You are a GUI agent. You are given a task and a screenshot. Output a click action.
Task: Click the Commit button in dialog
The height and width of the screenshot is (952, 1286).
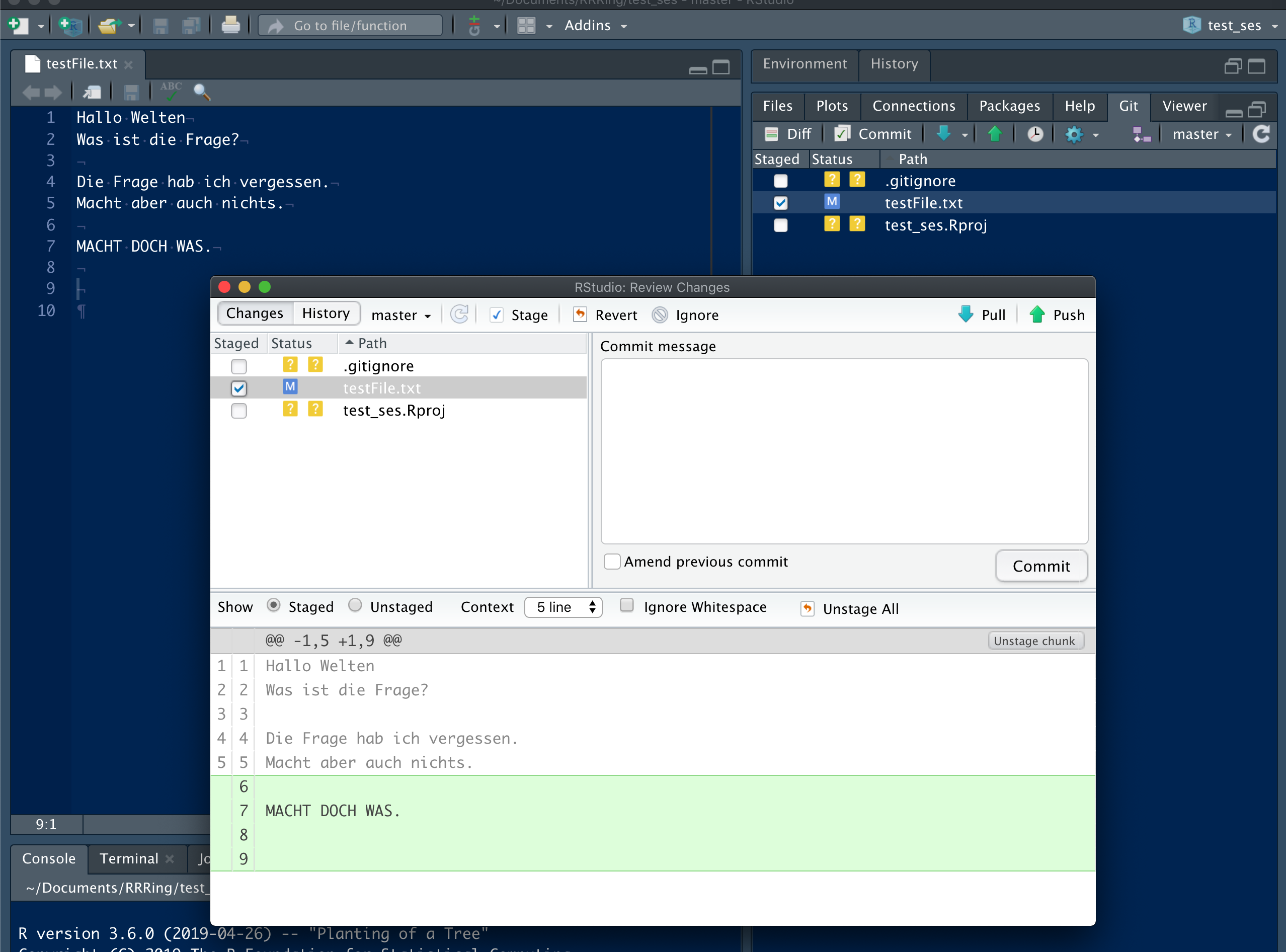pyautogui.click(x=1041, y=566)
